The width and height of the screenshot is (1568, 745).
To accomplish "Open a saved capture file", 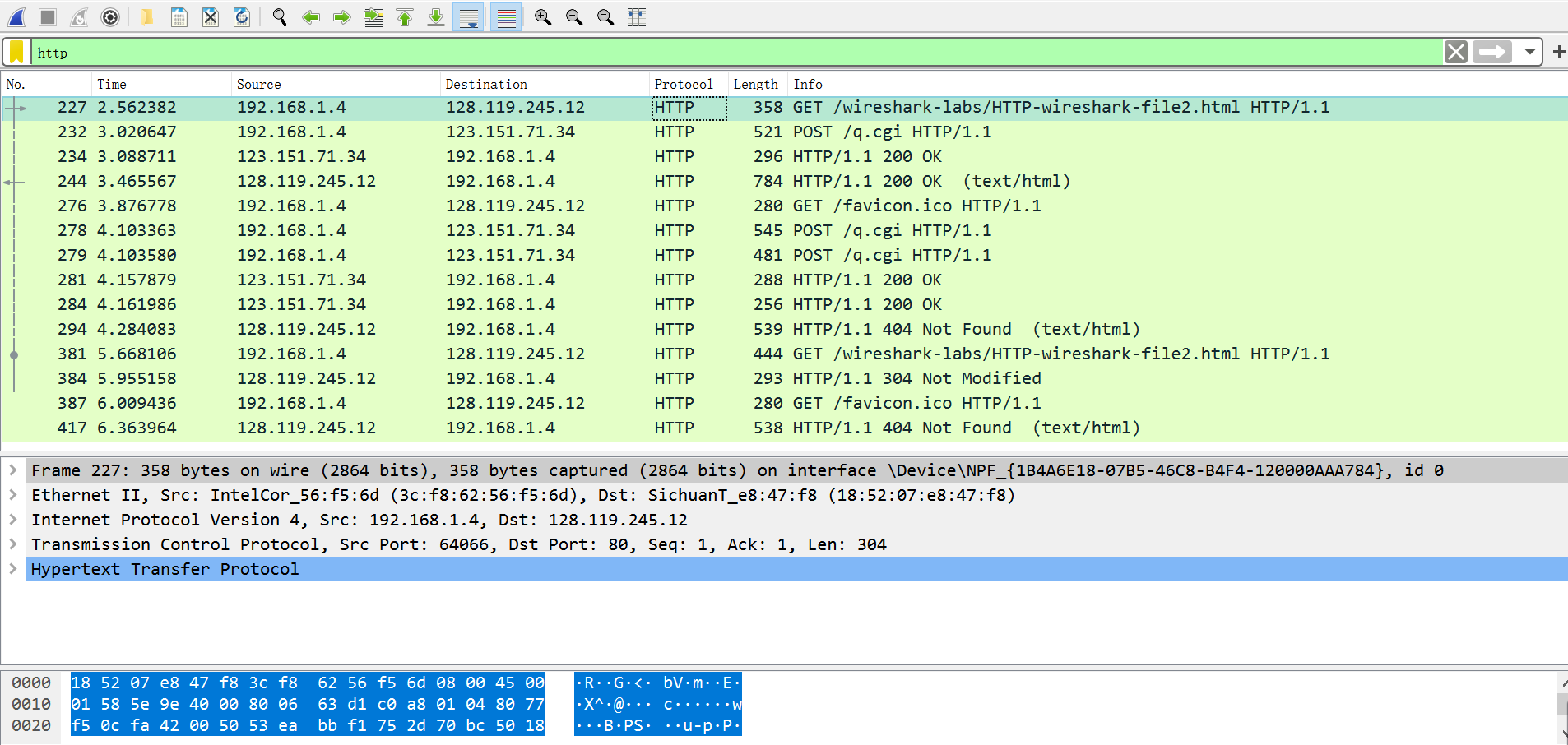I will pyautogui.click(x=147, y=16).
